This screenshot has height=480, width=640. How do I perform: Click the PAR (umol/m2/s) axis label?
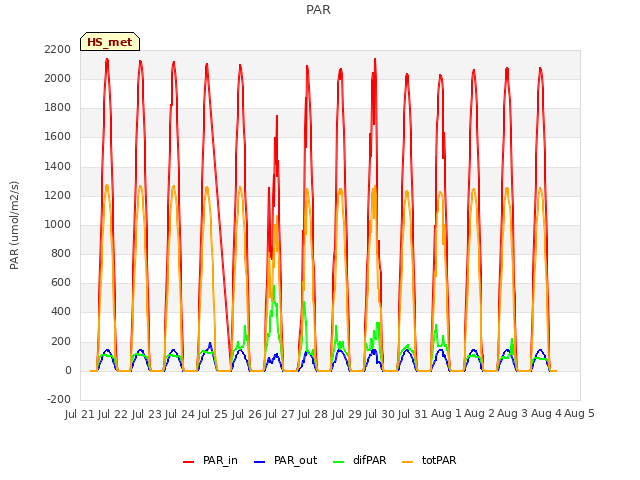pos(14,225)
